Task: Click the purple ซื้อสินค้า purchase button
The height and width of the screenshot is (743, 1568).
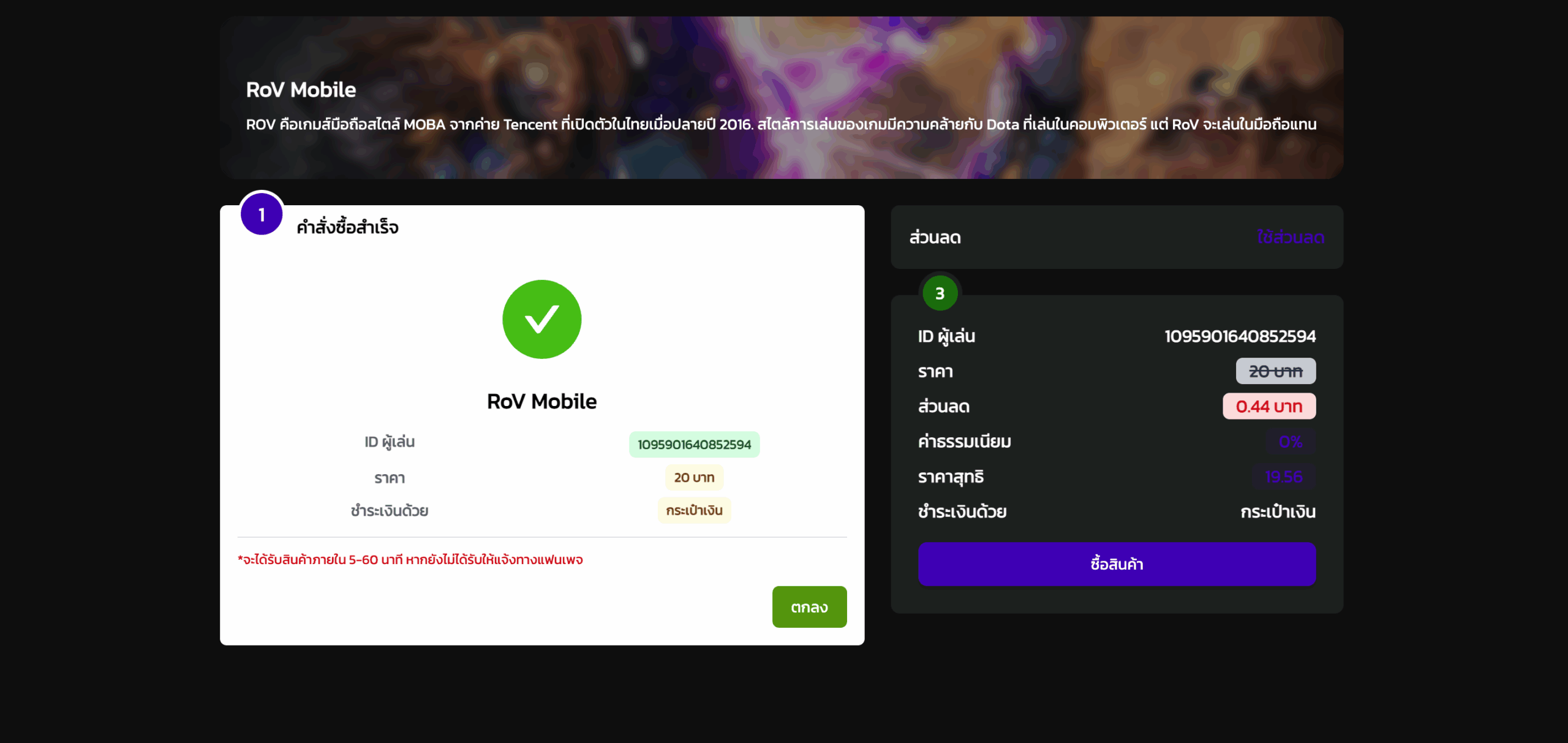Action: tap(1117, 564)
